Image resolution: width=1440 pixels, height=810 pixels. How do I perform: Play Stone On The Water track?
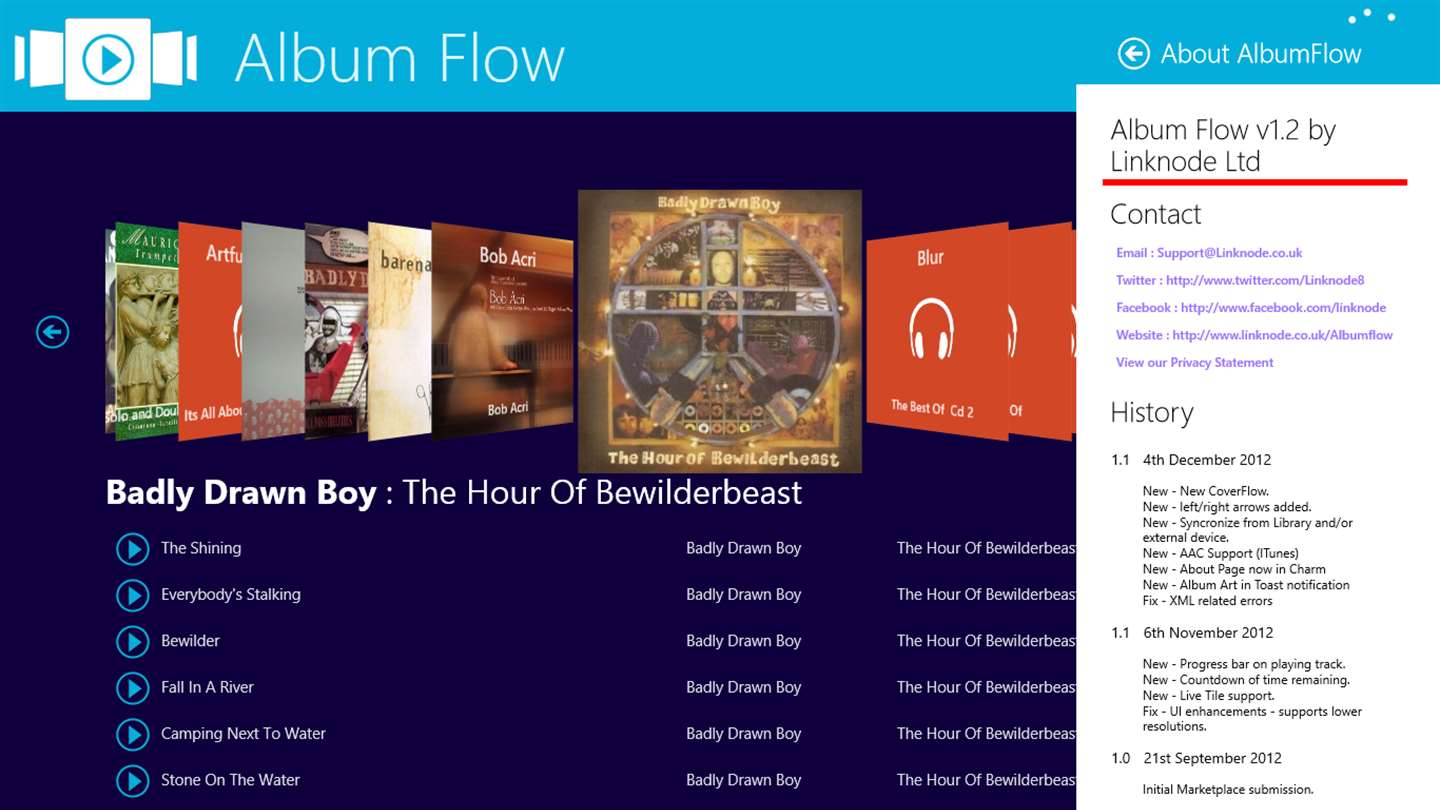pyautogui.click(x=132, y=780)
